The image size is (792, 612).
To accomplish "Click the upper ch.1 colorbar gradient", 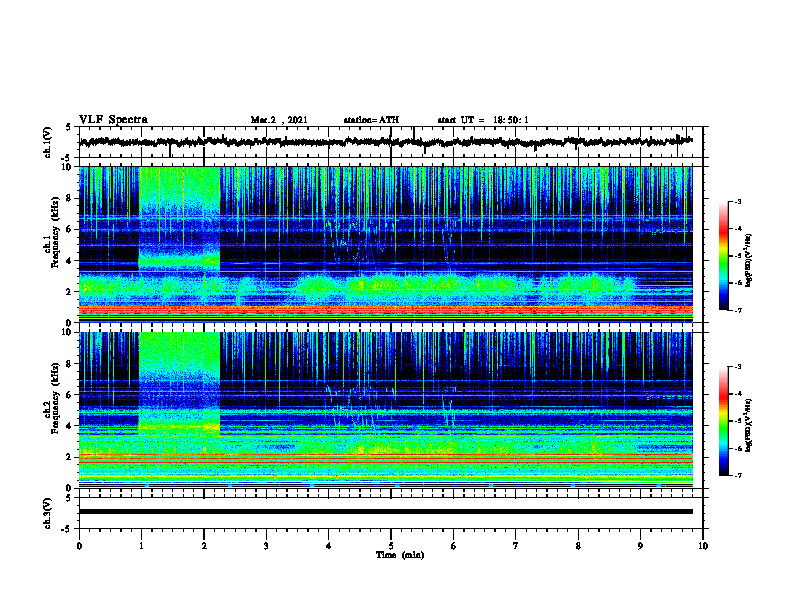I will point(723,256).
